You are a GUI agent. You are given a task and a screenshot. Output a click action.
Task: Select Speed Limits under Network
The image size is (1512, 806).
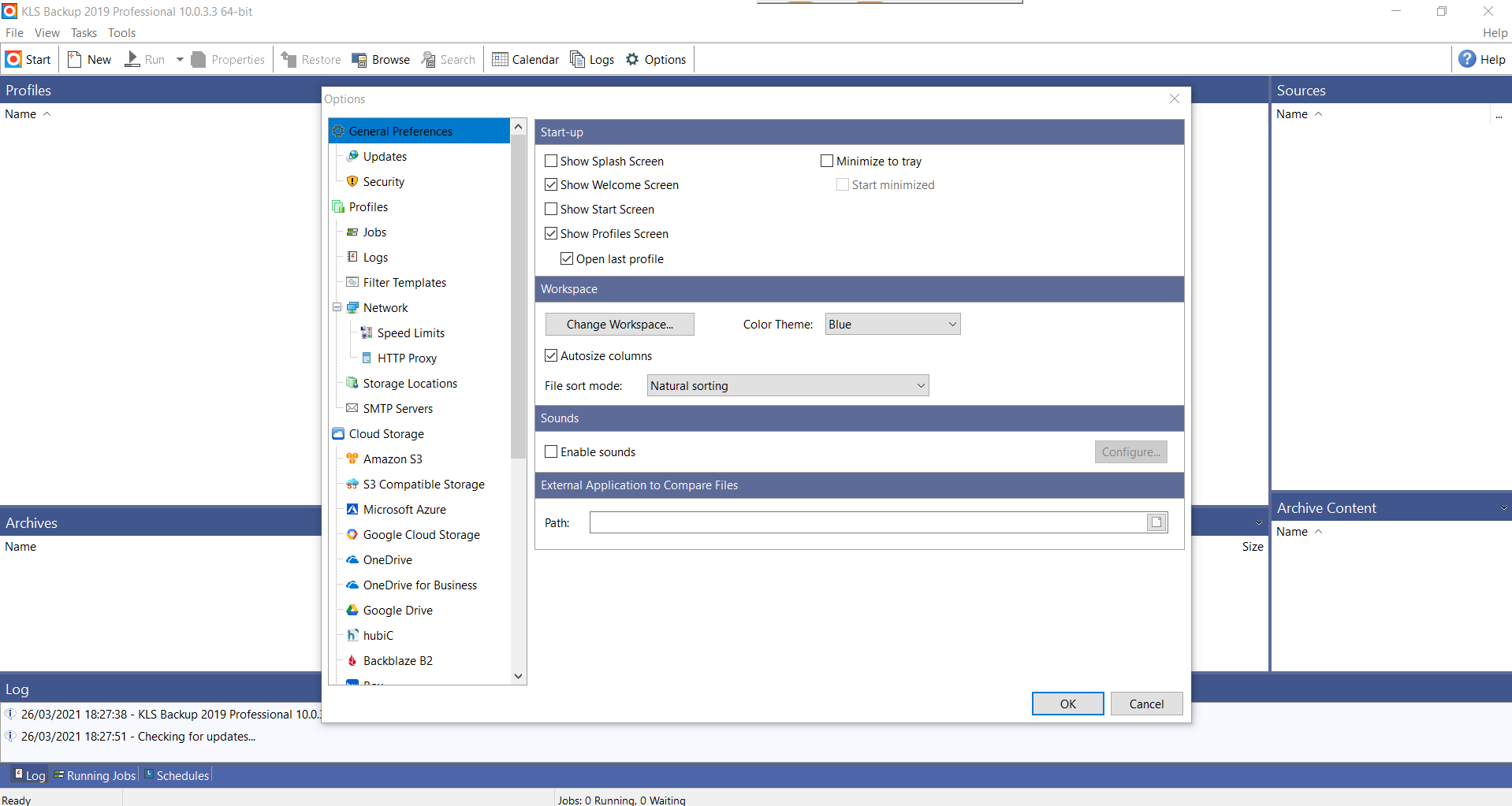click(411, 332)
